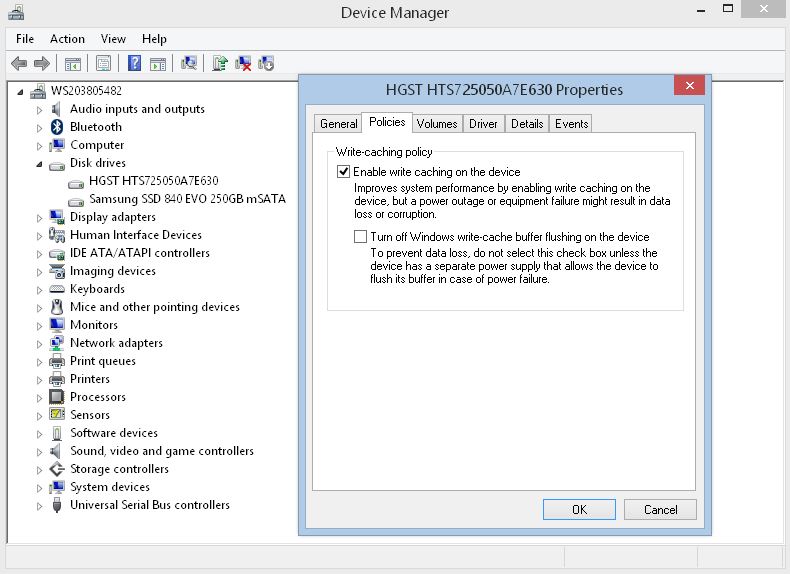Click the Keyboards category icon

tap(57, 289)
